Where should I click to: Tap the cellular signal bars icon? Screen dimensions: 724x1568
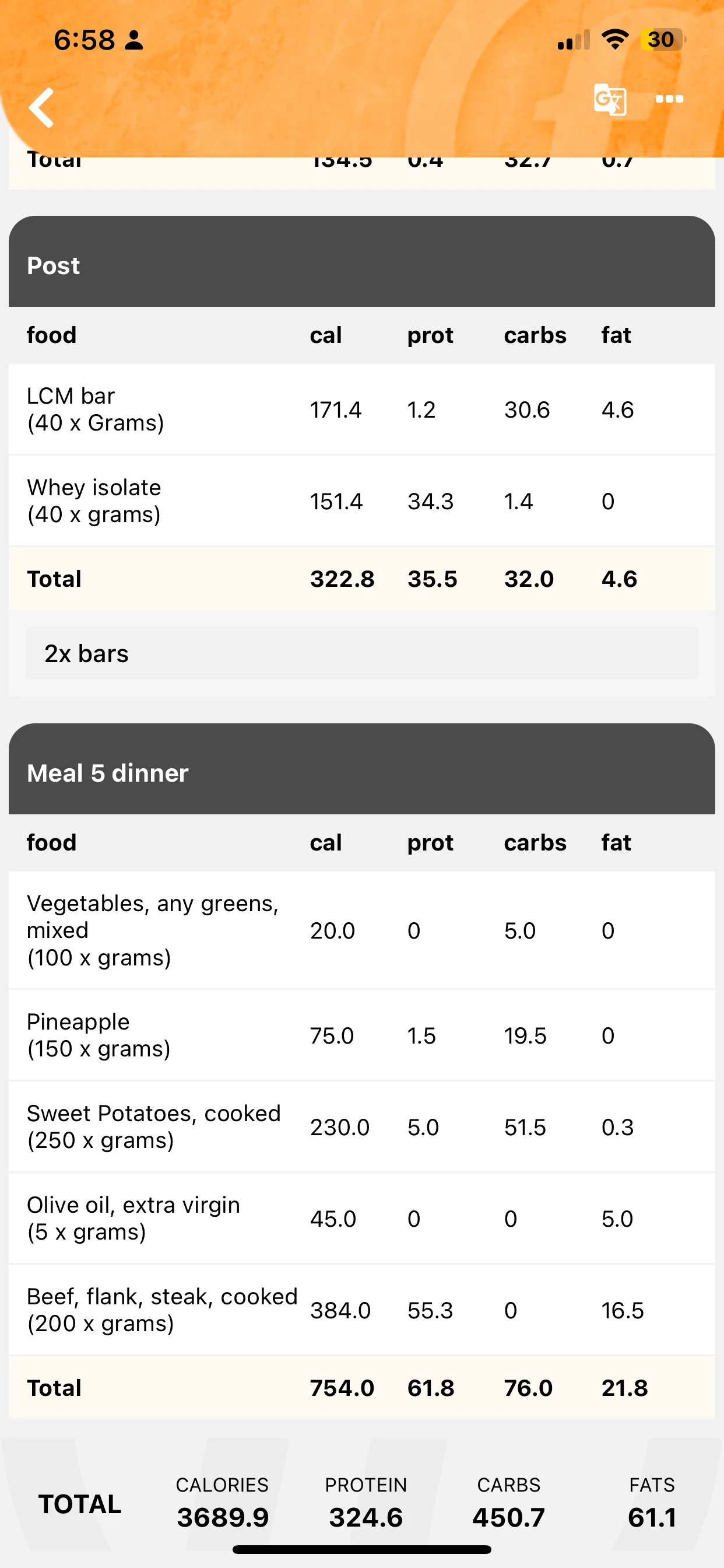click(x=573, y=40)
